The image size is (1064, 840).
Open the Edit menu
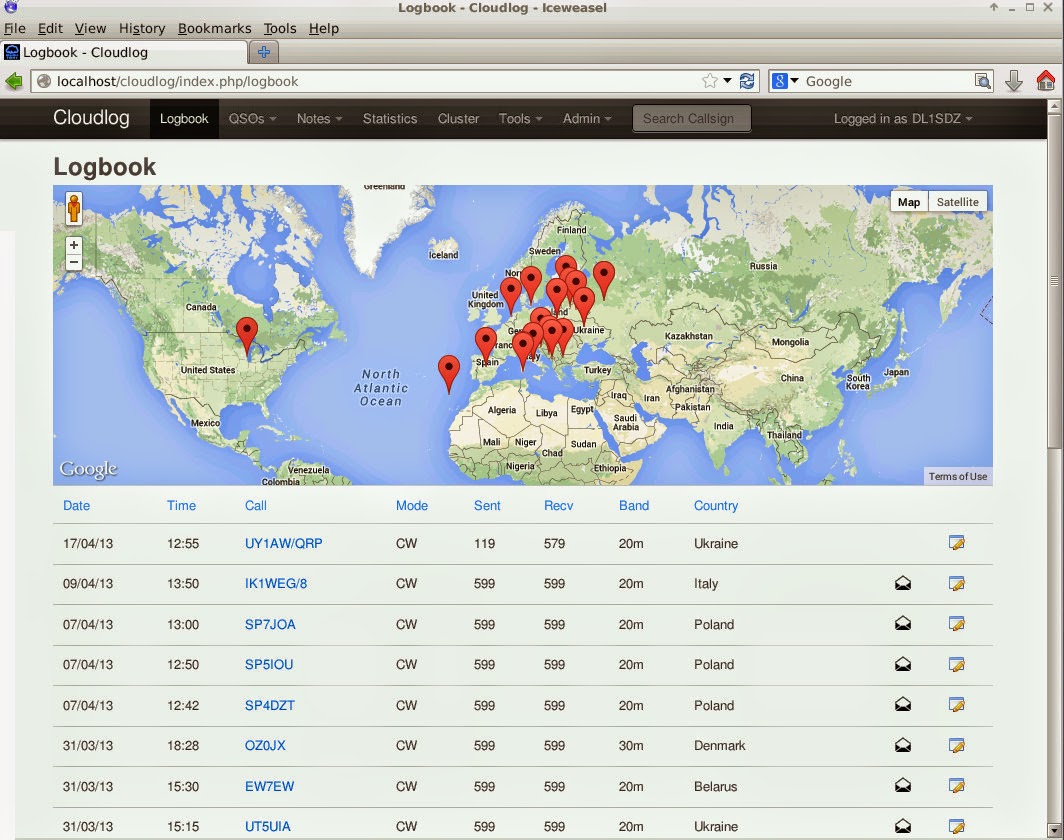50,28
